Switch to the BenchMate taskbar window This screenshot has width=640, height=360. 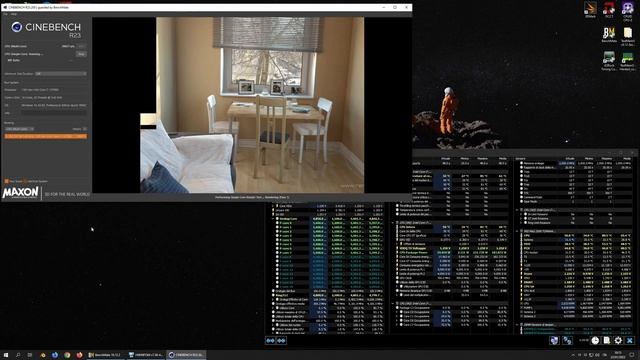tap(105, 355)
